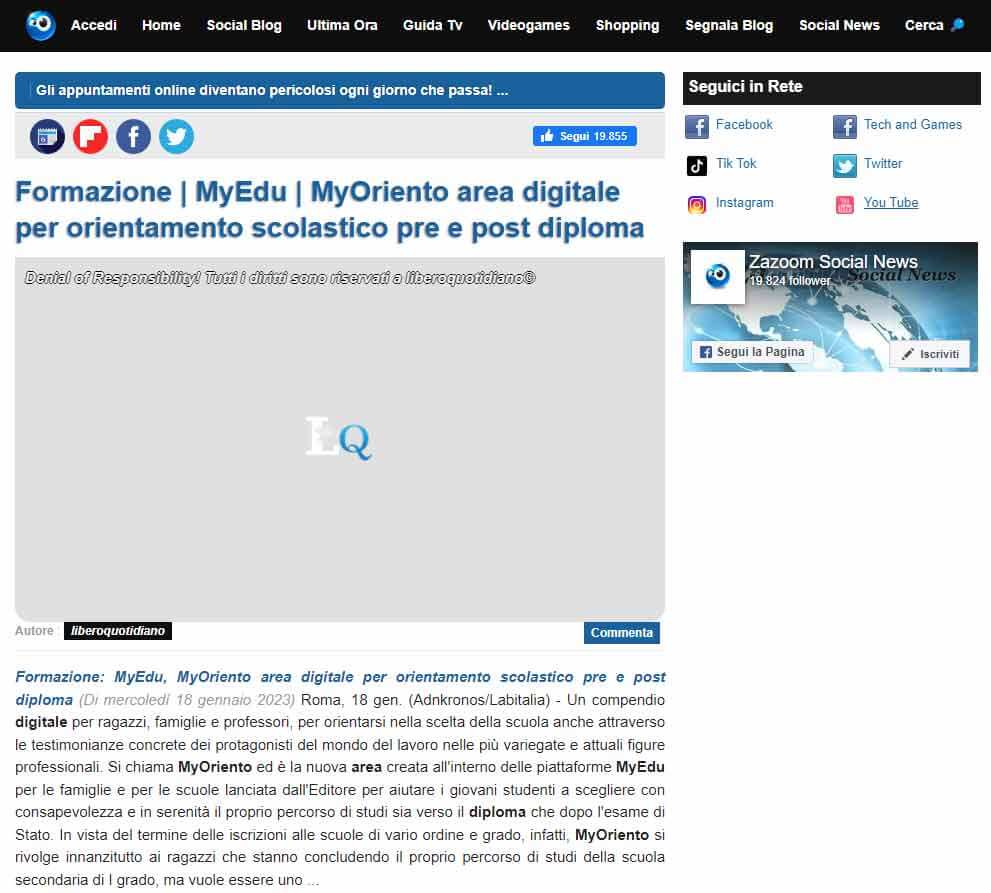Click the Facebook icon in Seguici in Rete

tap(696, 126)
